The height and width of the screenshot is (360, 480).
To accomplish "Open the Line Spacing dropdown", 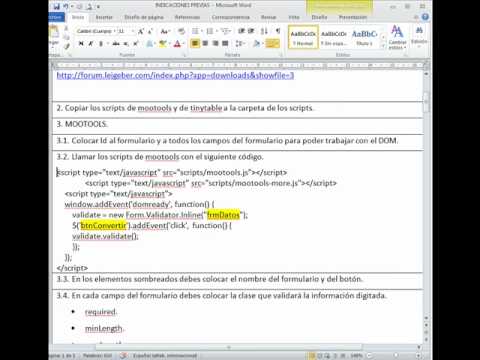I will click(240, 43).
